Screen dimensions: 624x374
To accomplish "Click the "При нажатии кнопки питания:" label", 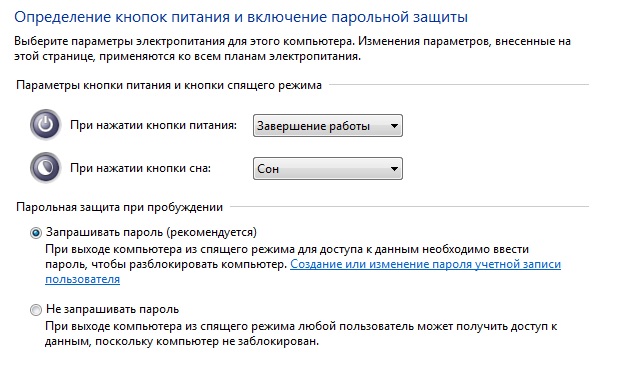I will (x=153, y=125).
